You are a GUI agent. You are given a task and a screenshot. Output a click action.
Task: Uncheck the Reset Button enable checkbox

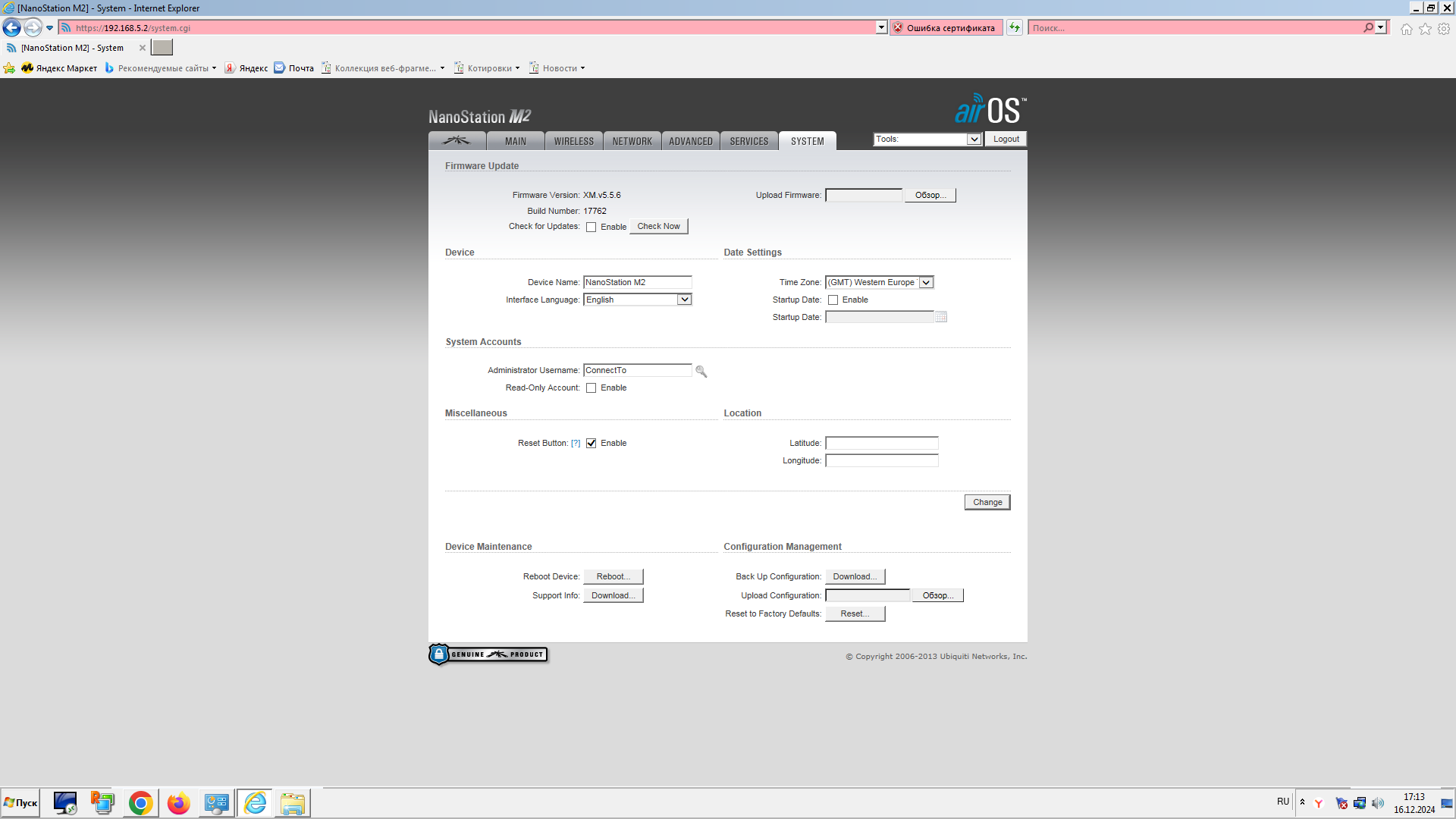point(591,444)
